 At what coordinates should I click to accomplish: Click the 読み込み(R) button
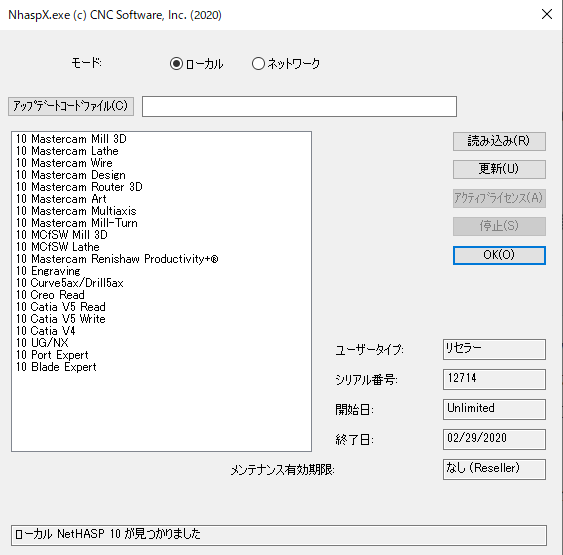point(499,141)
